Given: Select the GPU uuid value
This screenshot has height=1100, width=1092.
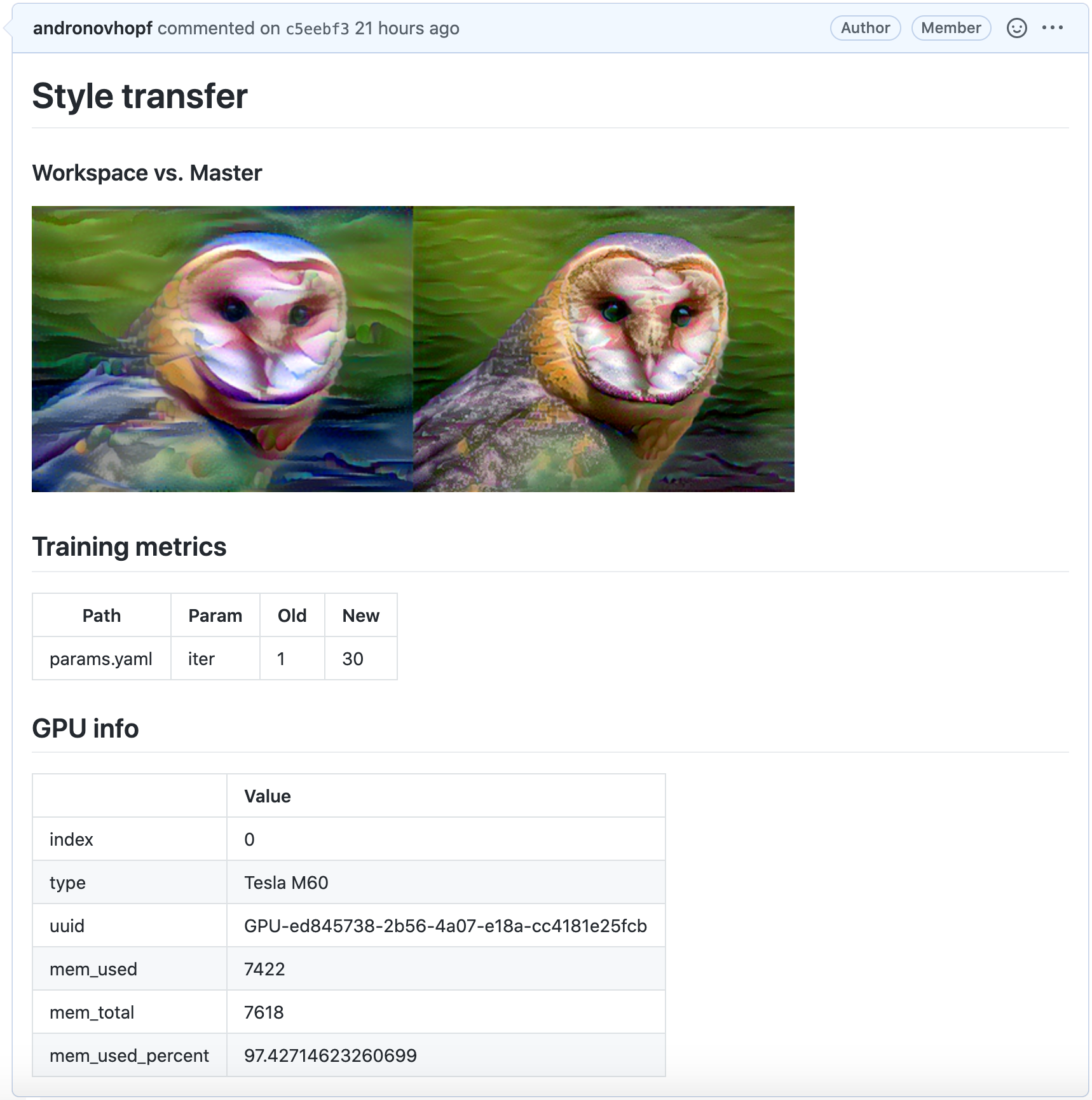Looking at the screenshot, I should coord(446,926).
